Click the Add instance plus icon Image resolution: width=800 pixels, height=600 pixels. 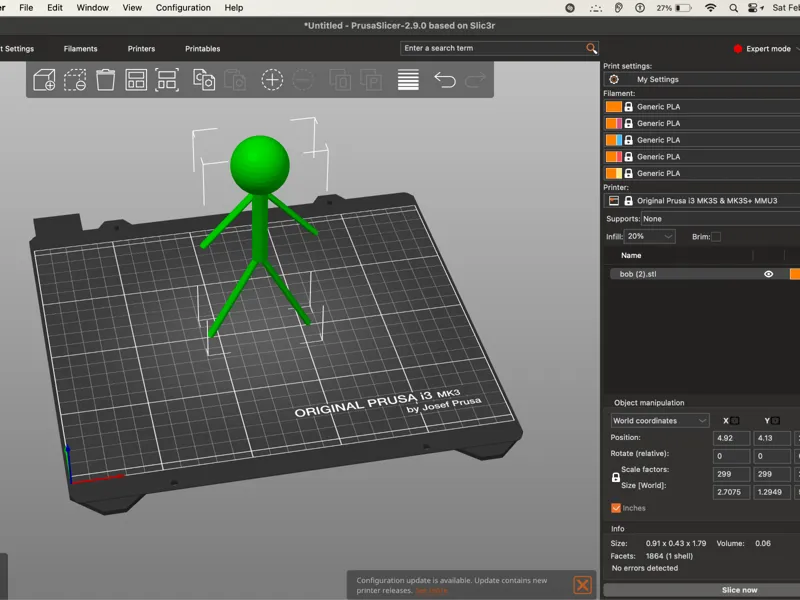pyautogui.click(x=272, y=80)
